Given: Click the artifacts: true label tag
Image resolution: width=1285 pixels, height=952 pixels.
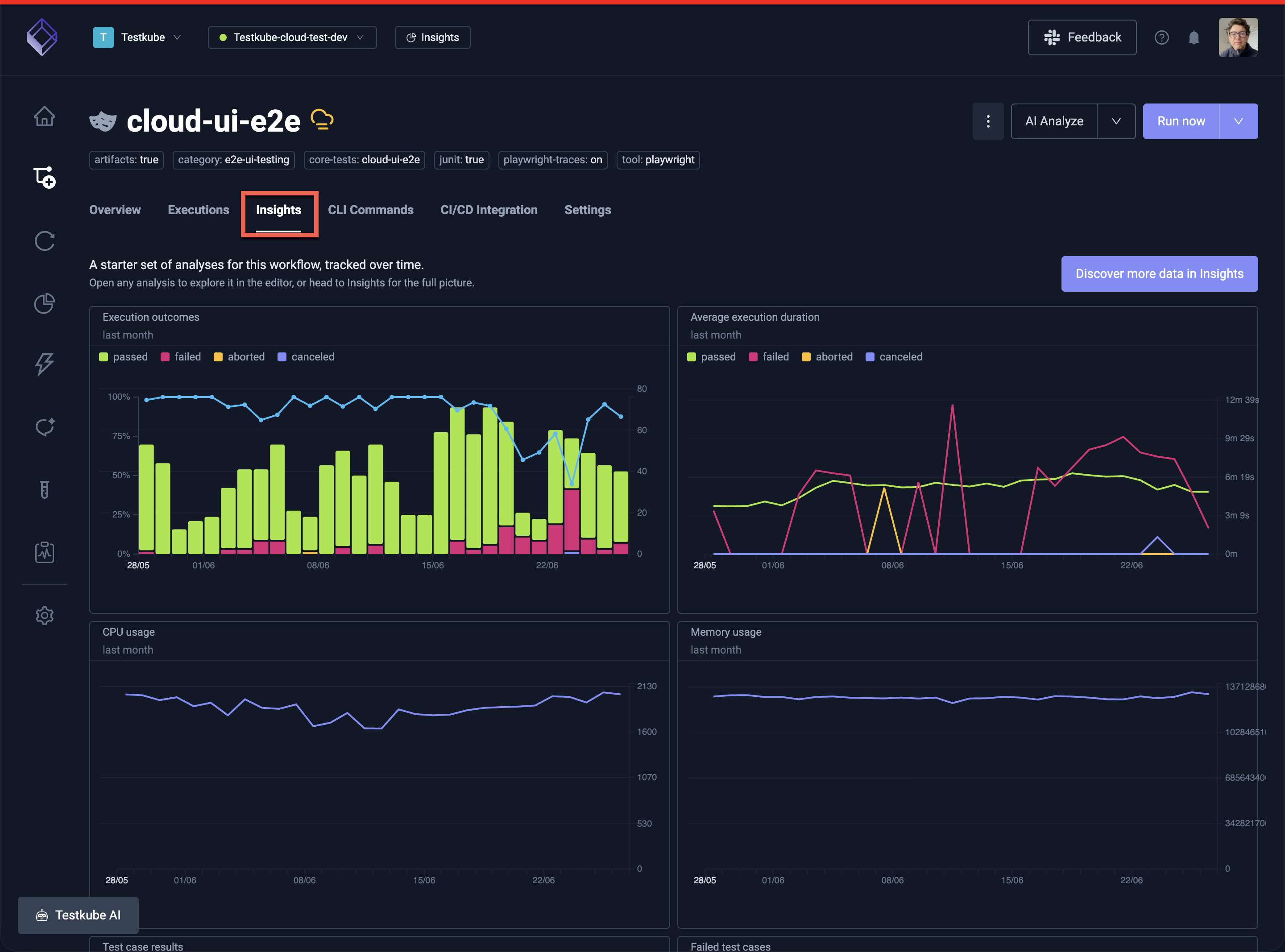Looking at the screenshot, I should tap(126, 160).
